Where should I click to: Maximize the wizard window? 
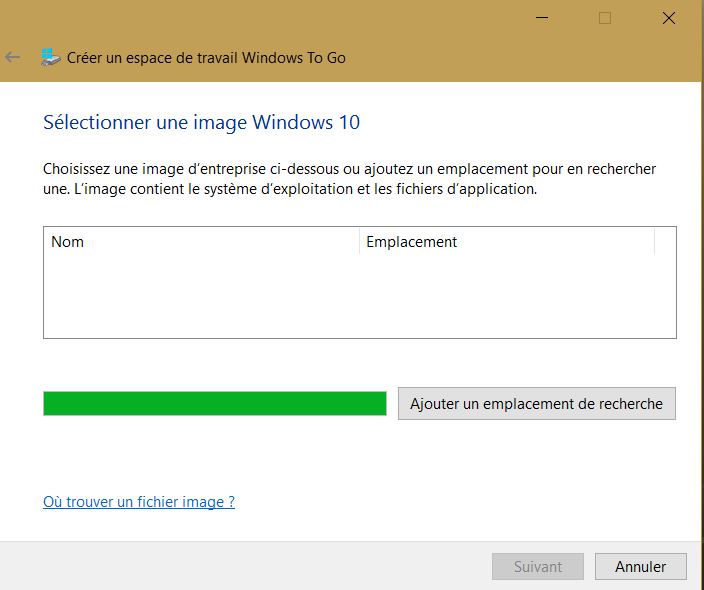click(x=605, y=18)
